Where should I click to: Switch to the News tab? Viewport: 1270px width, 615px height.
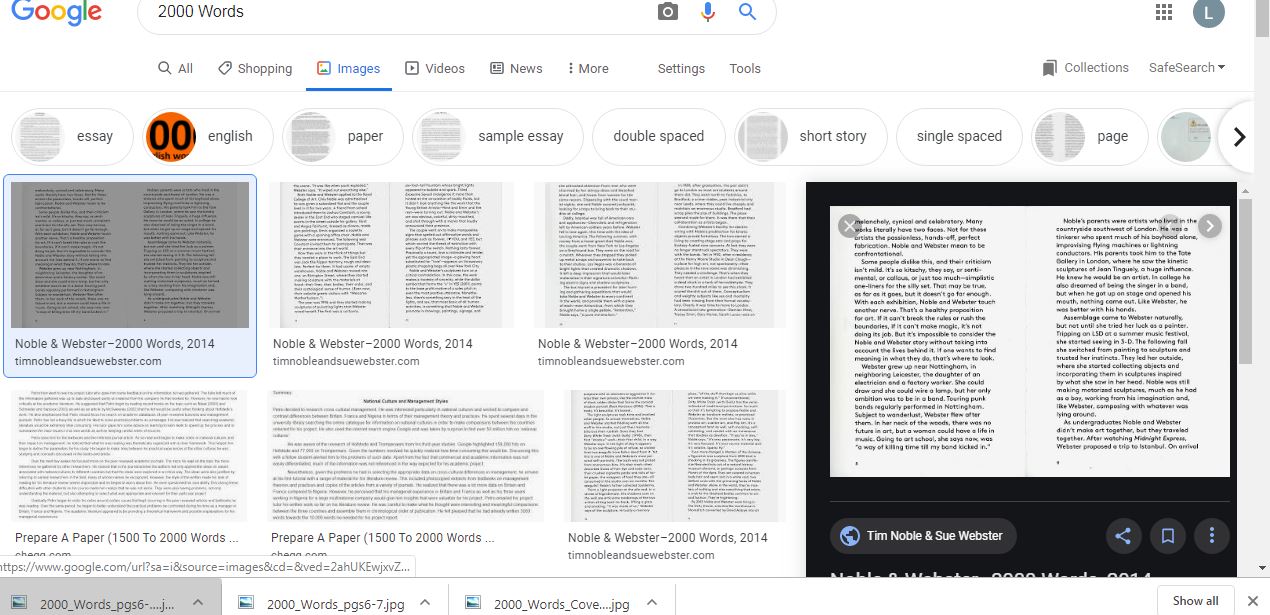pyautogui.click(x=515, y=68)
